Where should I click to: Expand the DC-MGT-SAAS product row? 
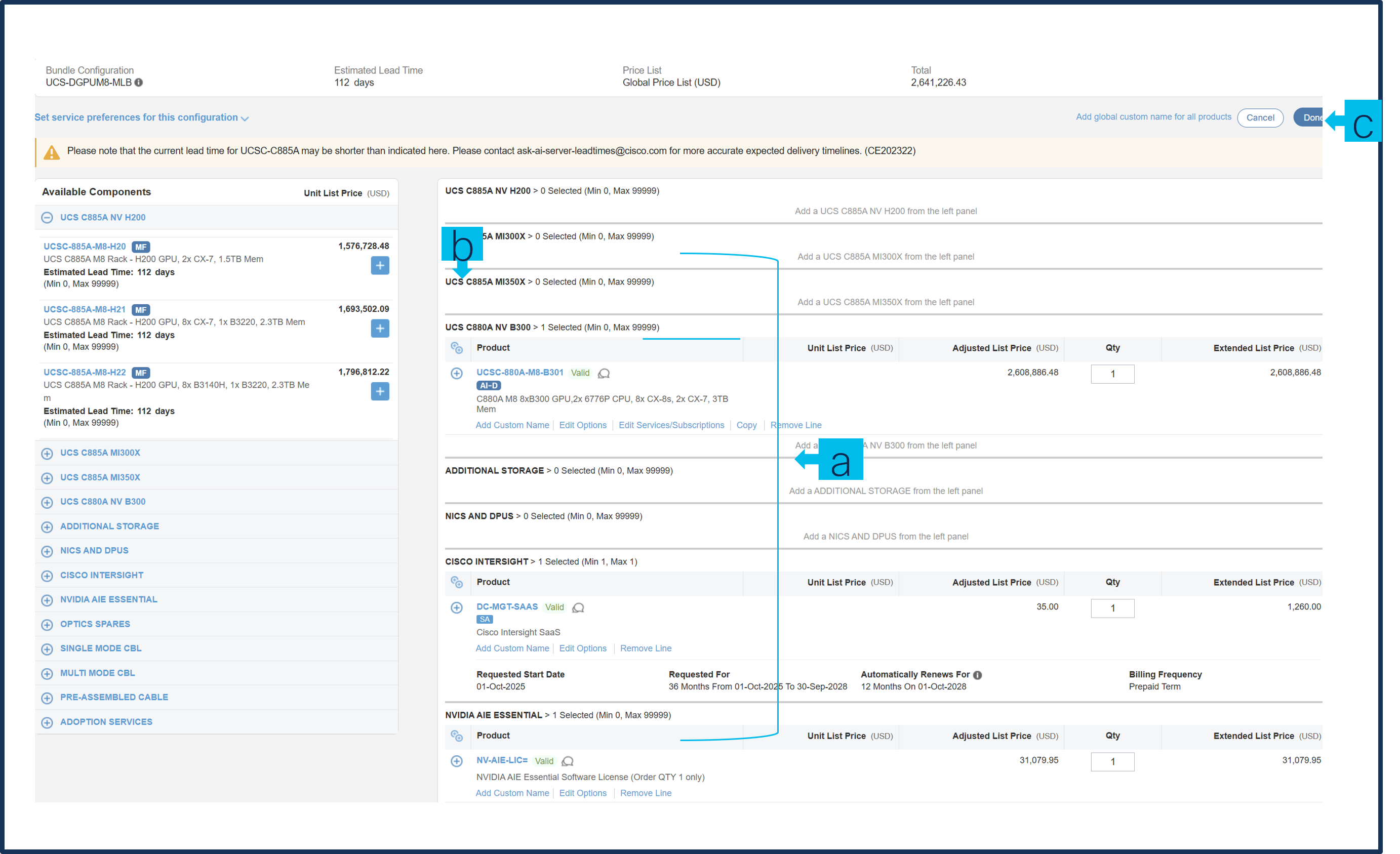coord(456,607)
